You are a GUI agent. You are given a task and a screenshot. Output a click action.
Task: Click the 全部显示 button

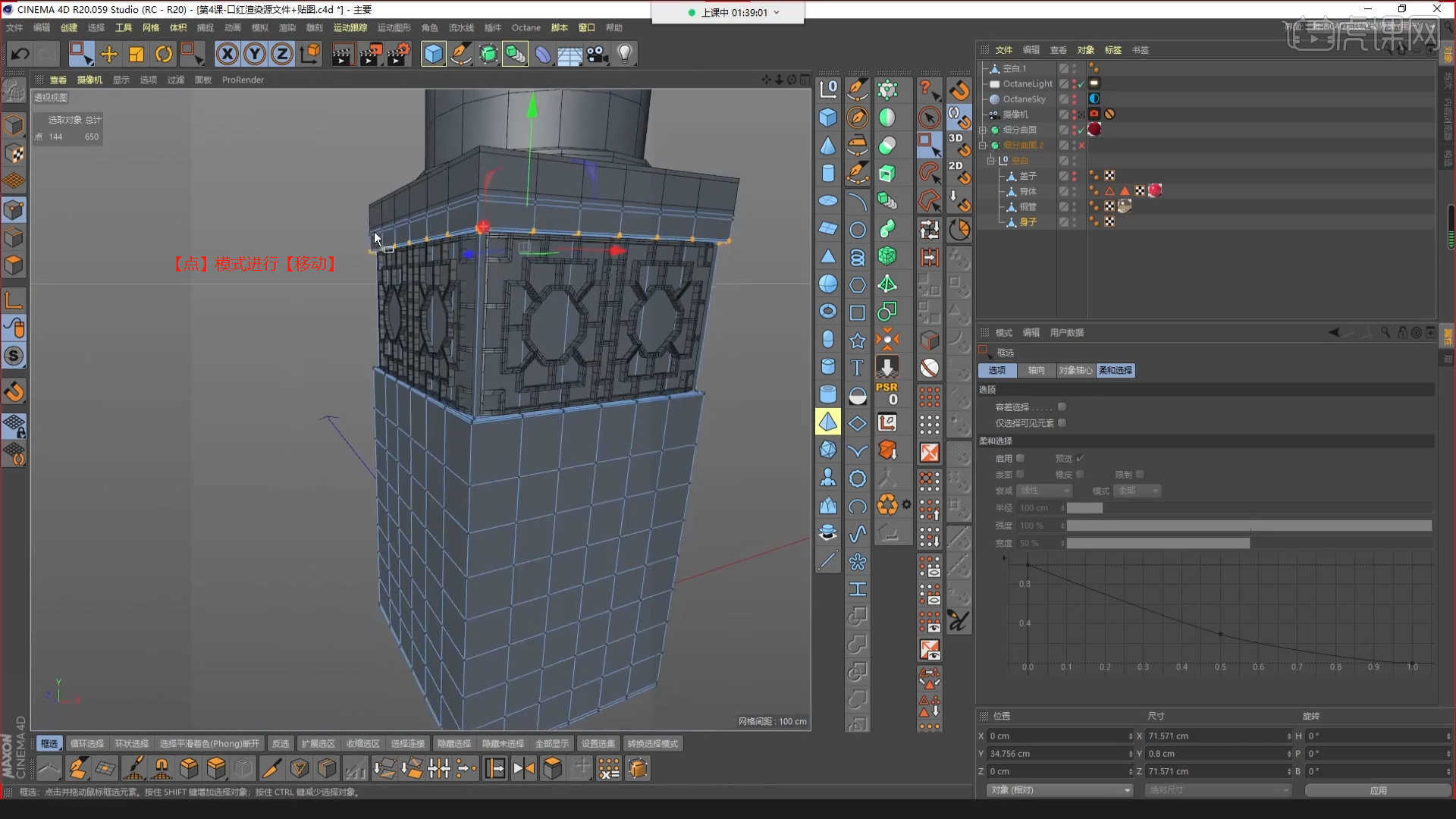click(551, 744)
